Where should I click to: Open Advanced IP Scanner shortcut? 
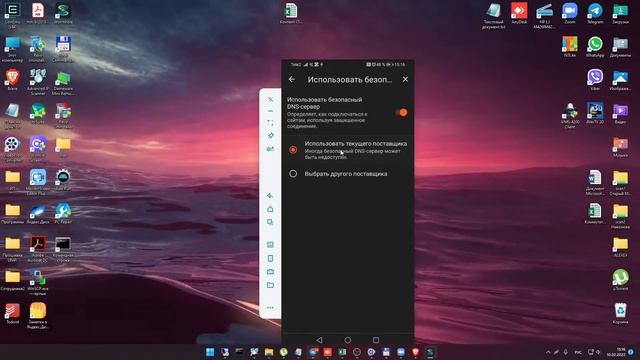(x=38, y=82)
